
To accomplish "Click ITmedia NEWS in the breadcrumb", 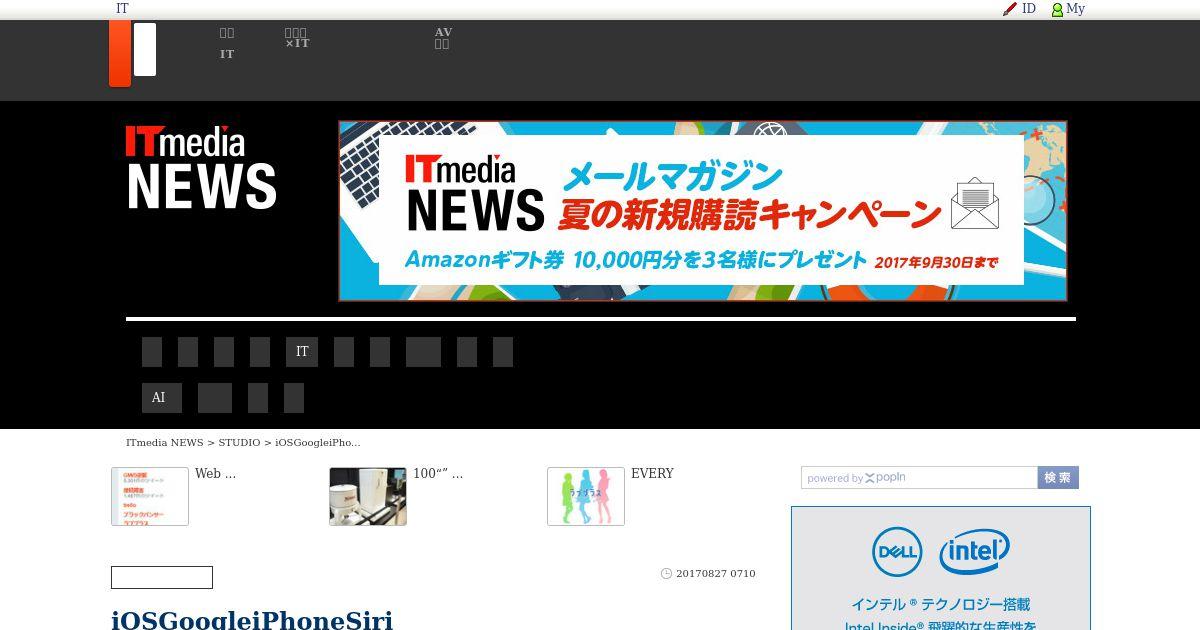I will point(164,442).
